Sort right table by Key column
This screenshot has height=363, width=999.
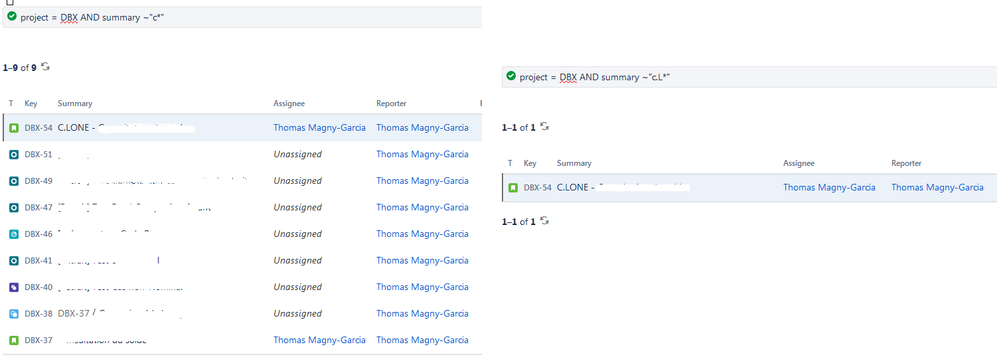tap(530, 163)
